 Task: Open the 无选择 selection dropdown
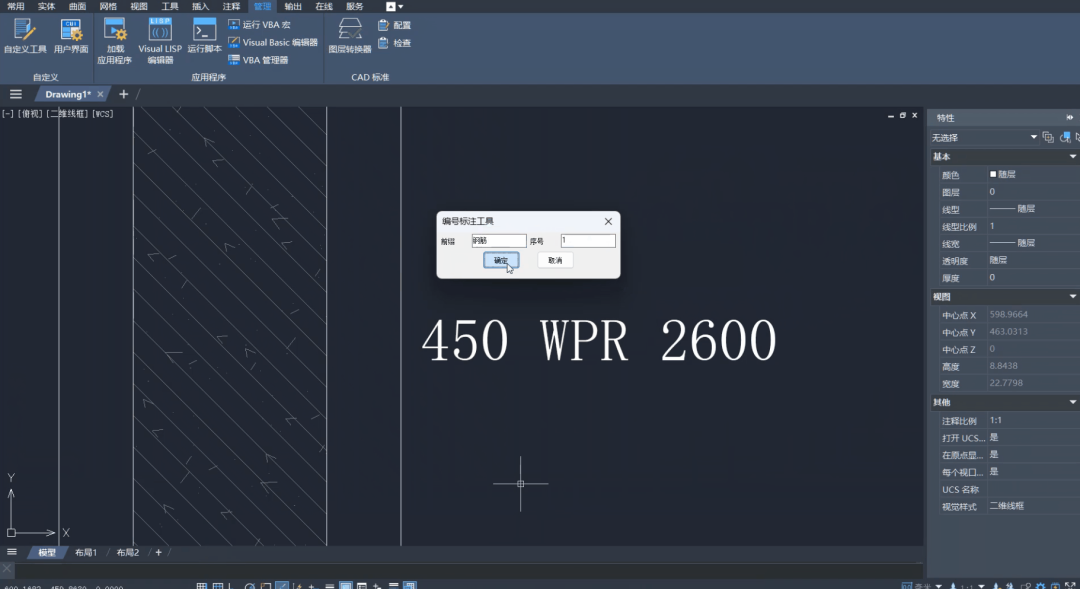click(x=984, y=137)
